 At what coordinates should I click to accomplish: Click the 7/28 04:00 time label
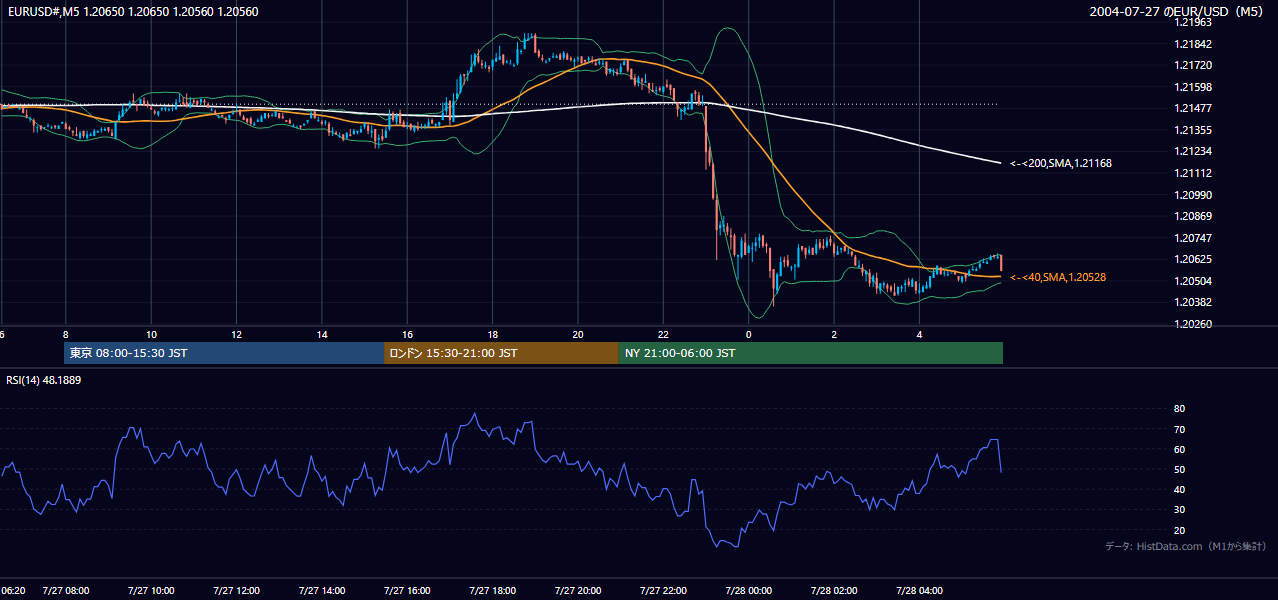pyautogui.click(x=919, y=590)
